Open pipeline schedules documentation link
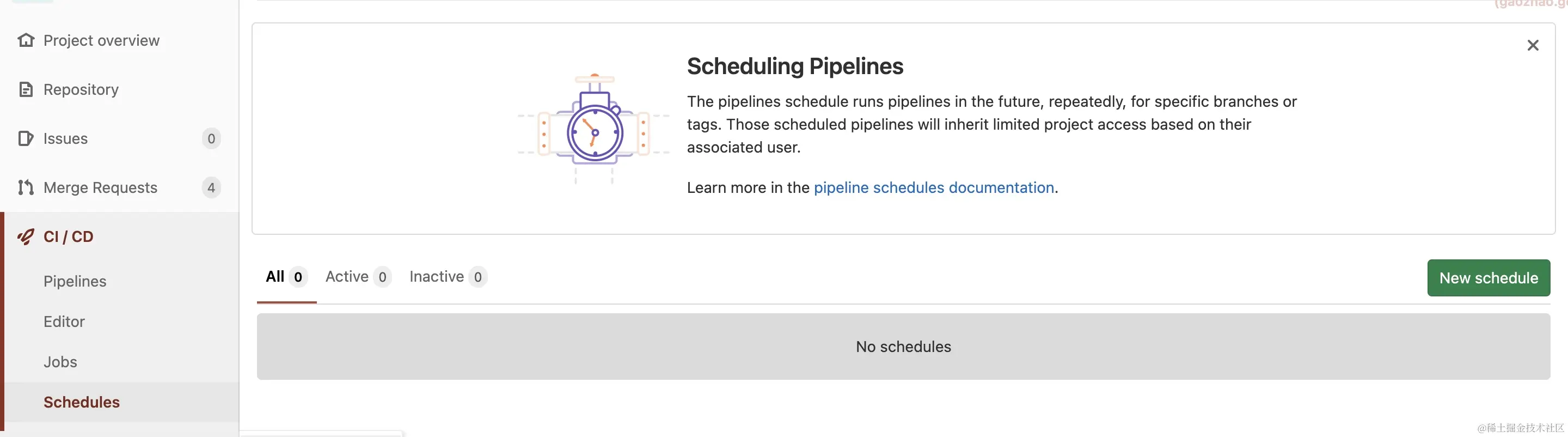1568x437 pixels. pos(933,188)
